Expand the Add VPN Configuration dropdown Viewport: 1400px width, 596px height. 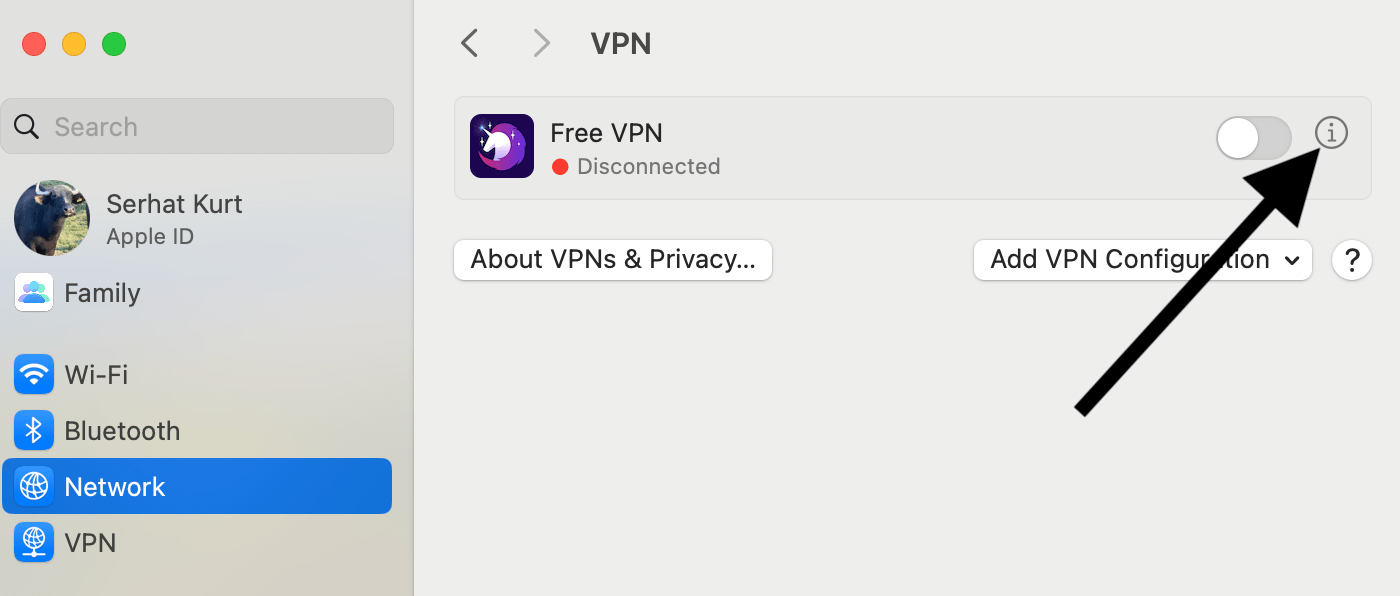(x=1142, y=260)
